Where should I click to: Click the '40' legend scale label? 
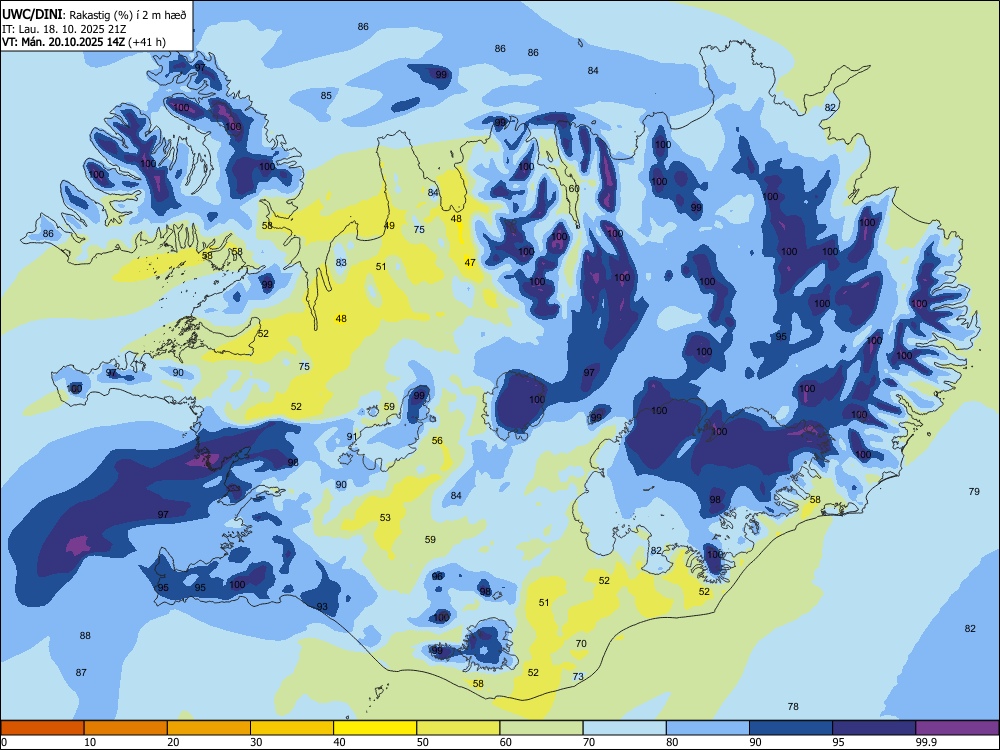click(340, 742)
